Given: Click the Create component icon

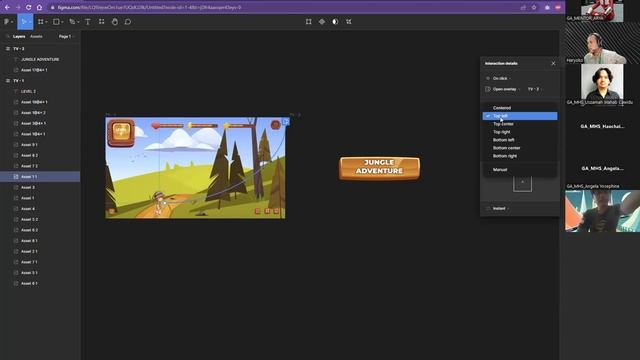Looking at the screenshot, I should click(x=322, y=22).
